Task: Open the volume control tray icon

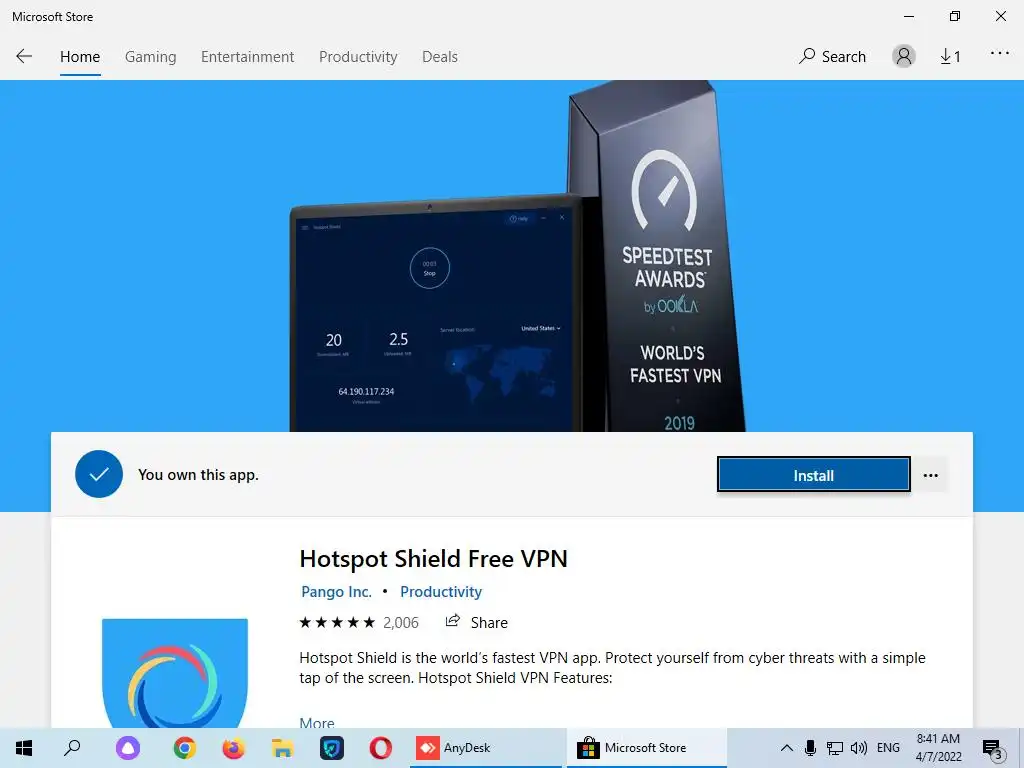Action: [859, 748]
